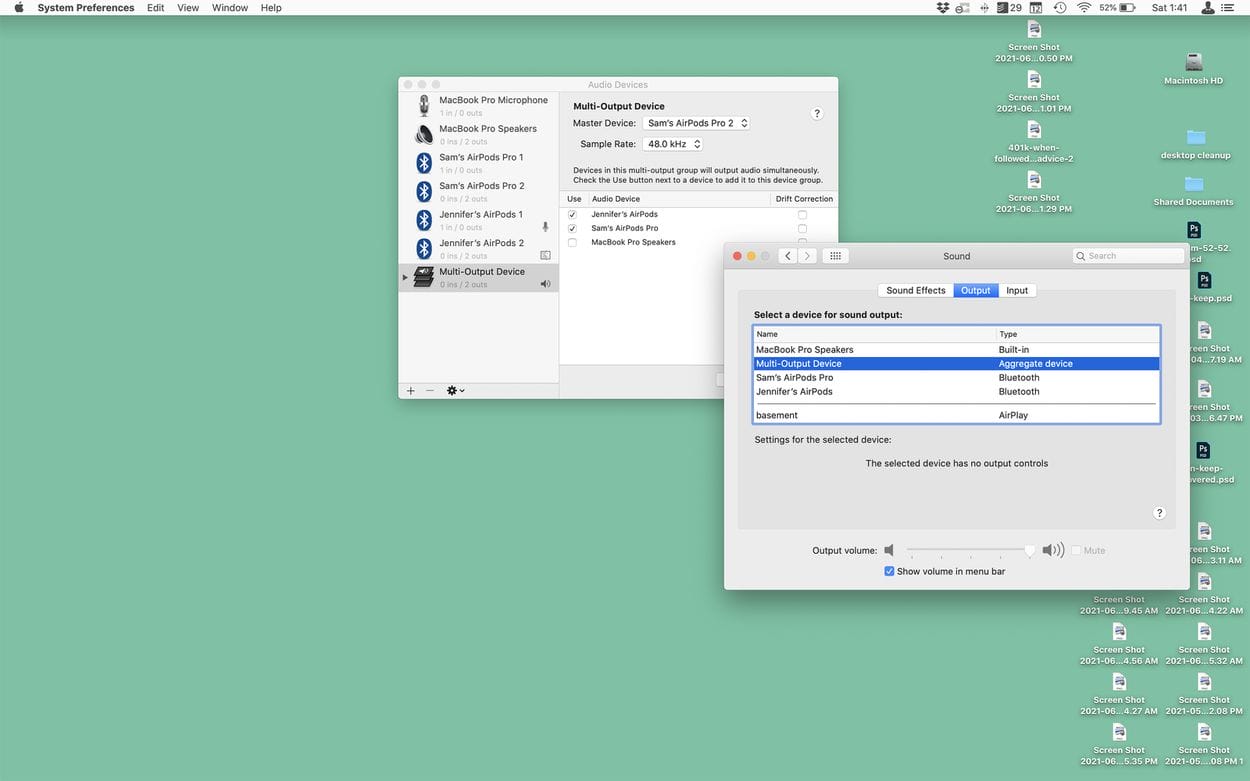The width and height of the screenshot is (1250, 781).
Task: Enable Drift Correction for Sam's AirPods Pro
Action: pos(802,228)
